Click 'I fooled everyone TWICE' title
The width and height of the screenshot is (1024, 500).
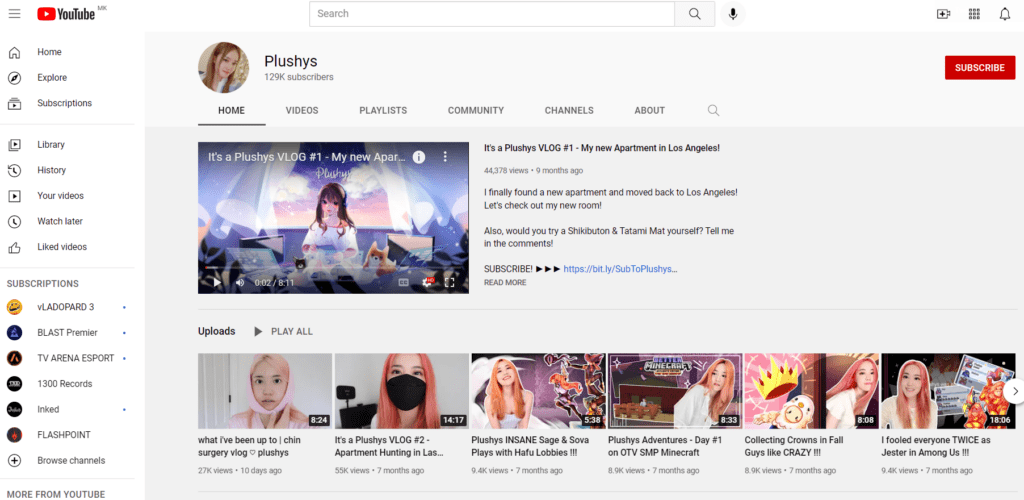936,446
